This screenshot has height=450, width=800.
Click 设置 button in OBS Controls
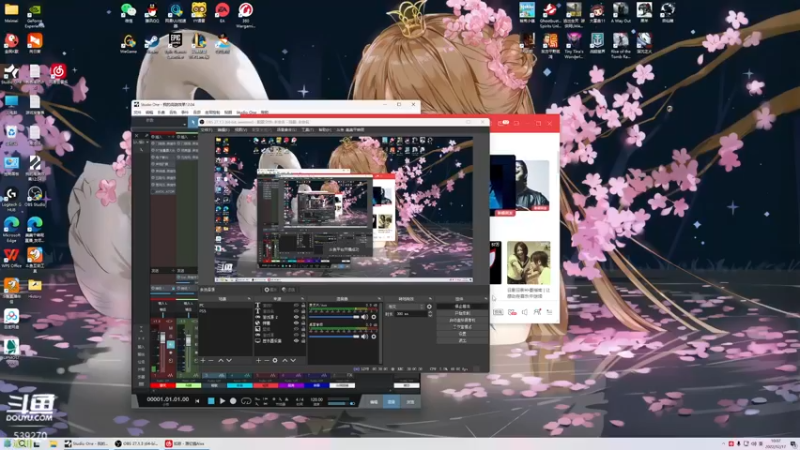(462, 334)
